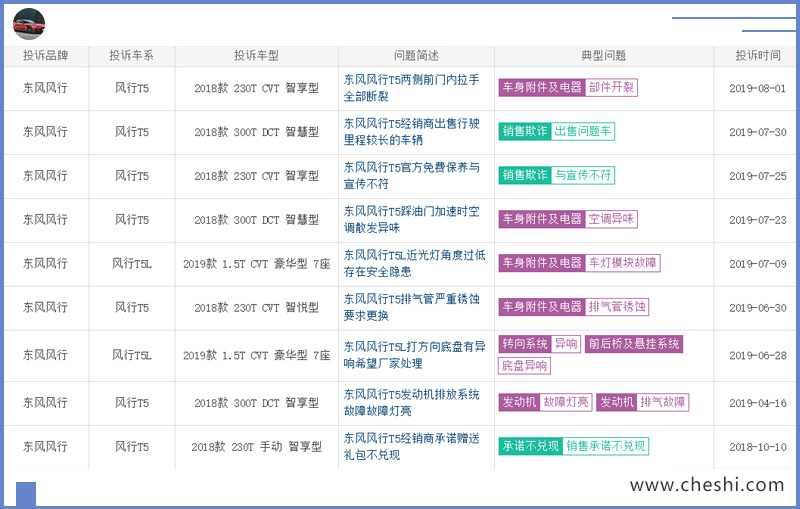Select 东风风行 brand cell in 2019-08-01 row
Screen dimensions: 800x509
click(45, 88)
